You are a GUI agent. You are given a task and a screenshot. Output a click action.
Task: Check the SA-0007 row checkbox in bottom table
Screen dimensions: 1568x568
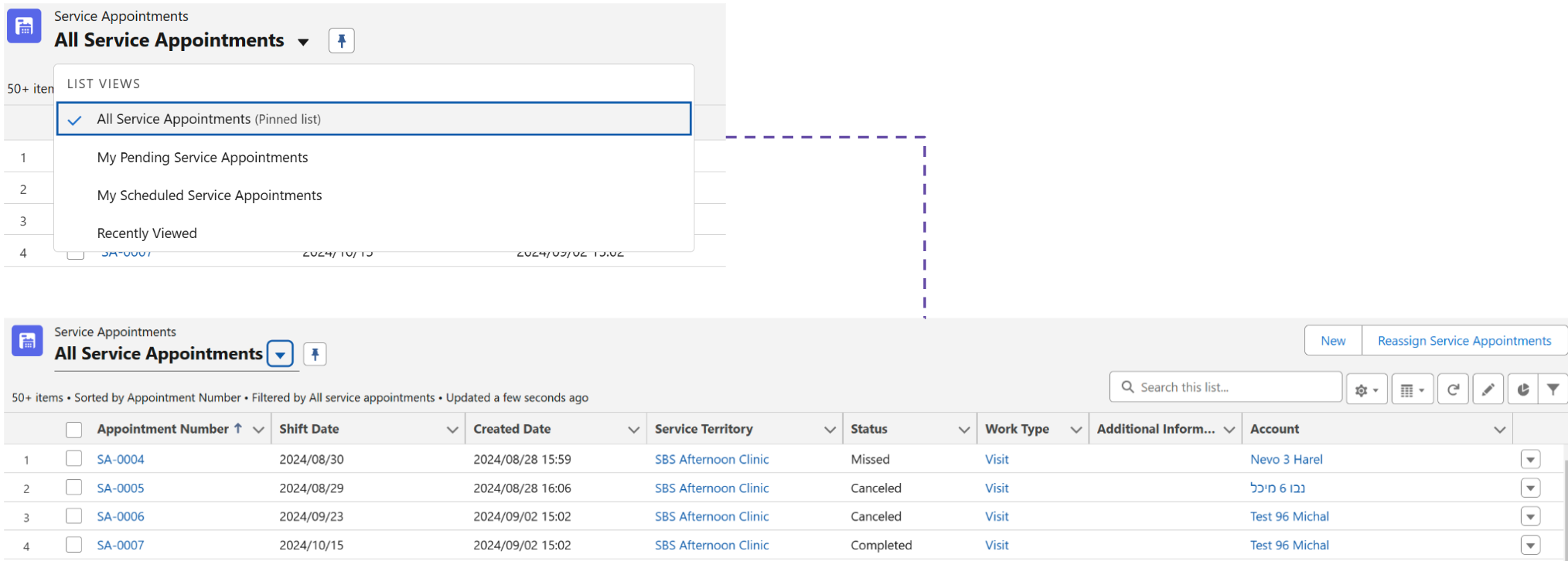(x=74, y=544)
